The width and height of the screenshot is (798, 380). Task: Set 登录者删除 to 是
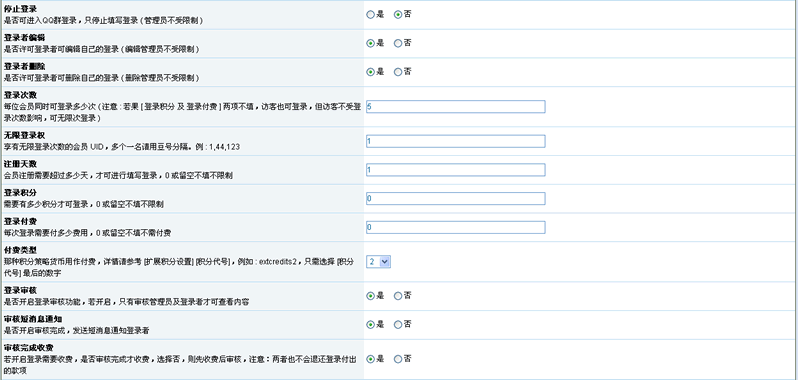coord(370,72)
